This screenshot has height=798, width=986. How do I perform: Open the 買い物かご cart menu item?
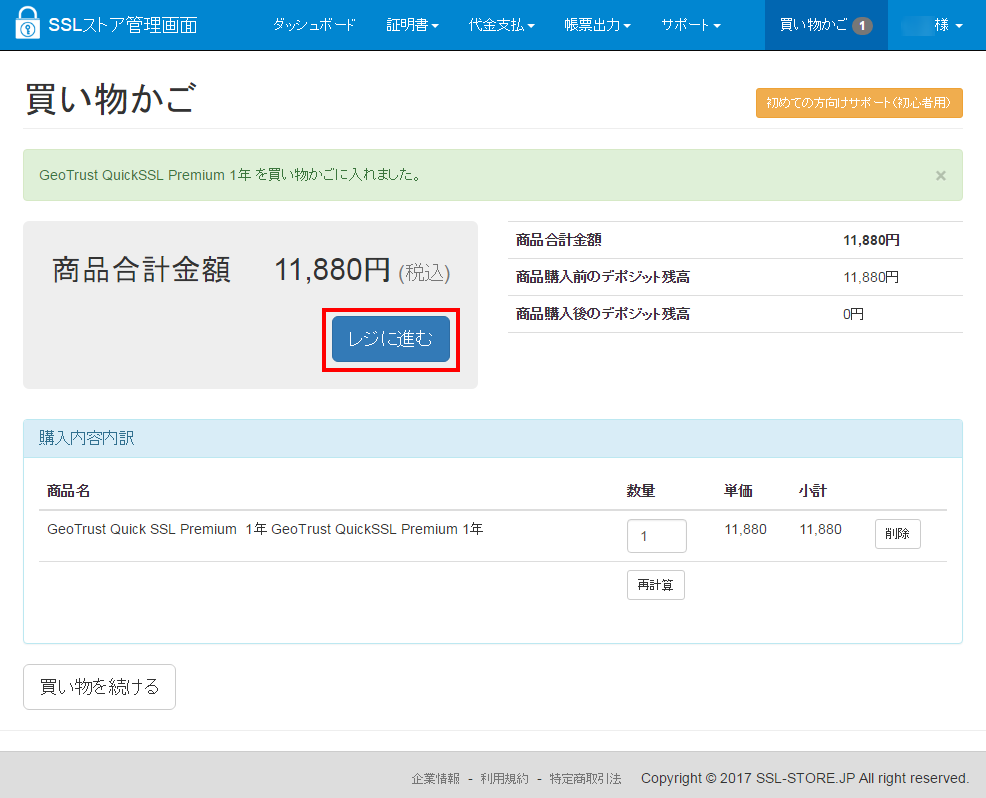coord(826,25)
